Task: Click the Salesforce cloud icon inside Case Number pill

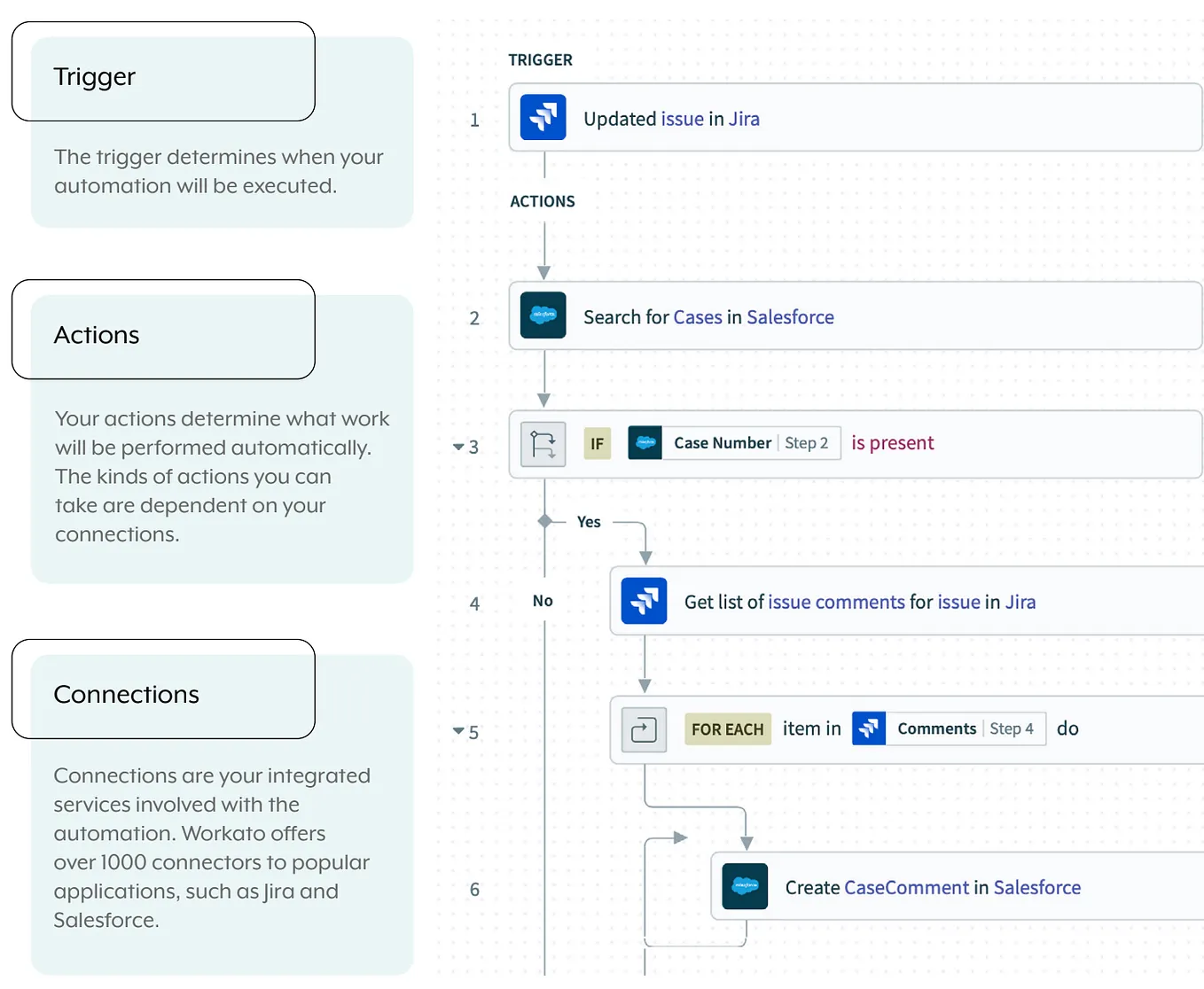Action: point(645,442)
